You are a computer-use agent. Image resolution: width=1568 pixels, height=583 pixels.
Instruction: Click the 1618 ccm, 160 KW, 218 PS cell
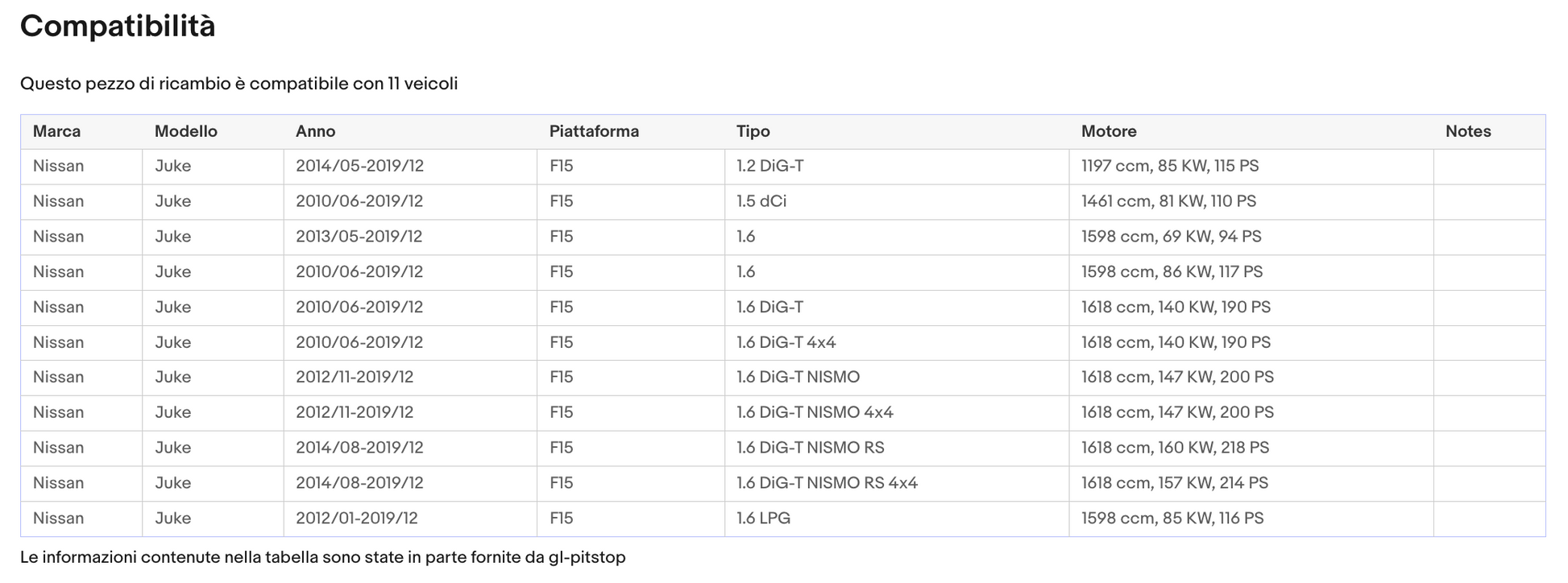click(x=1174, y=448)
